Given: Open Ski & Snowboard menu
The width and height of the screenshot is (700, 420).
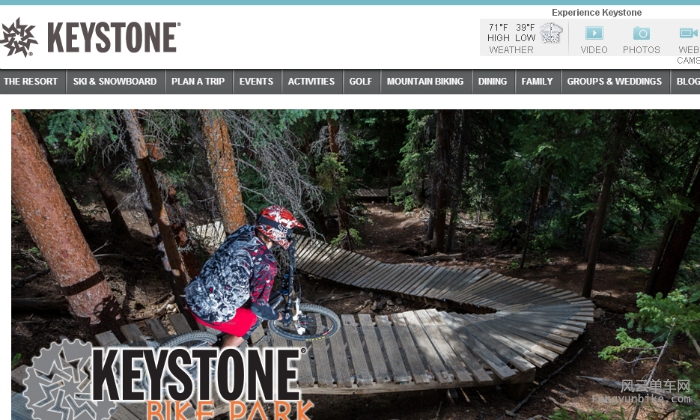Looking at the screenshot, I should (115, 82).
